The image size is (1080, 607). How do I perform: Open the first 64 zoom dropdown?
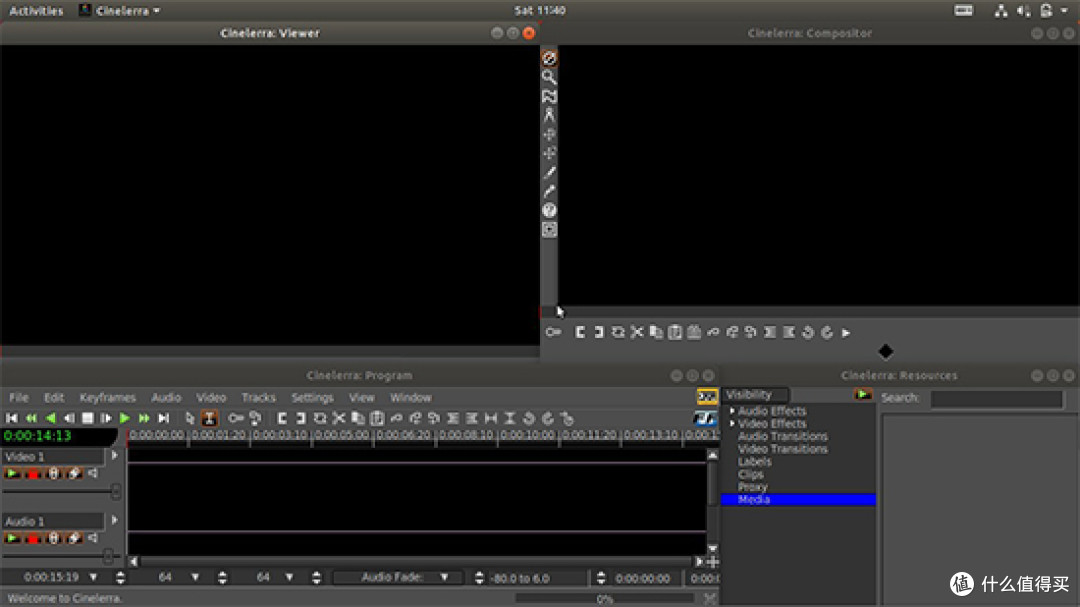point(196,577)
